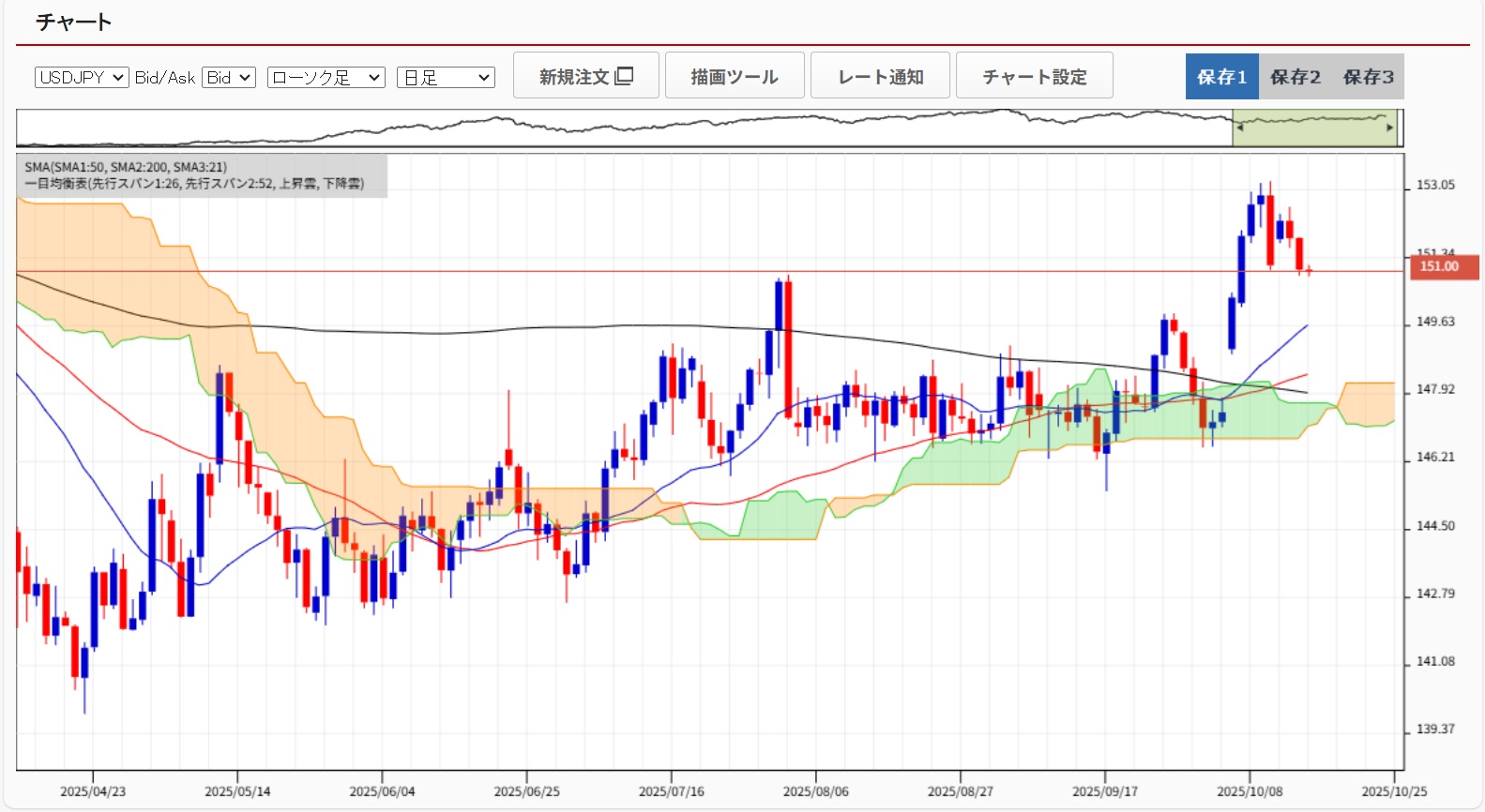The width and height of the screenshot is (1485, 812).
Task: Click the 一目均衡表 indicator legend line
Action: [194, 184]
